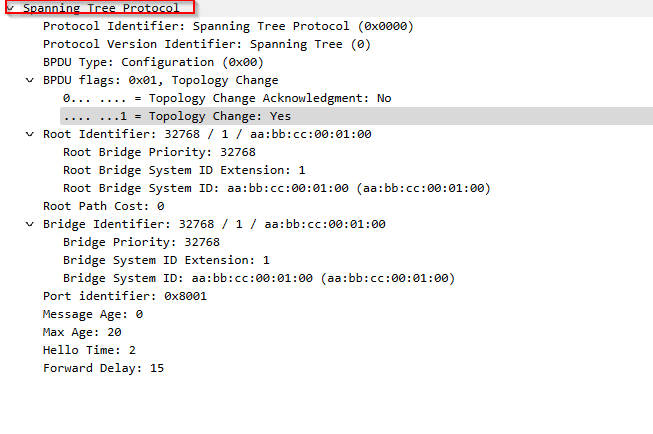Select the Max Age: 20 line
This screenshot has height=434, width=653.
click(x=82, y=332)
